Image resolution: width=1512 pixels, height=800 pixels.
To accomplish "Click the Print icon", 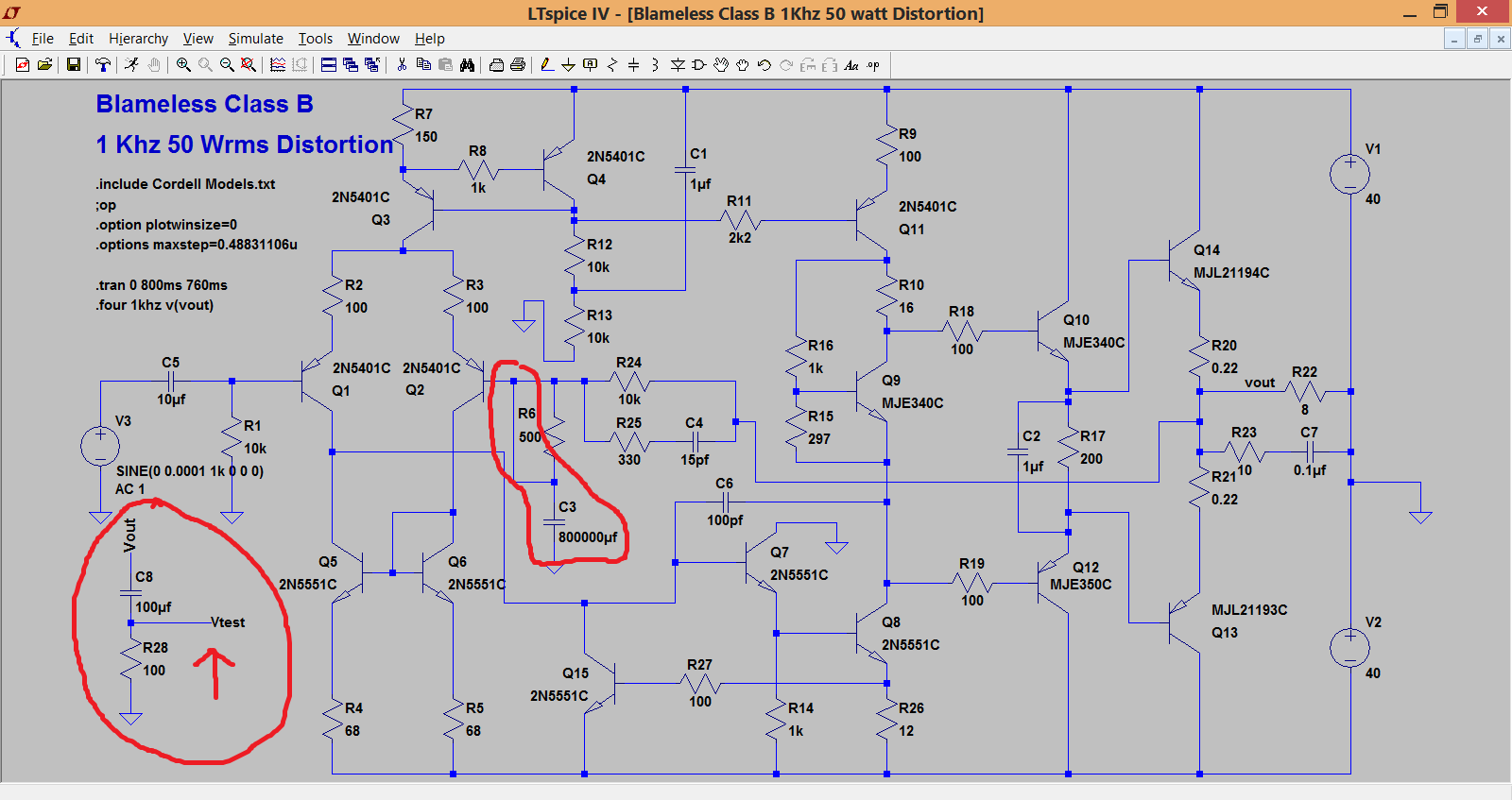I will point(518,65).
